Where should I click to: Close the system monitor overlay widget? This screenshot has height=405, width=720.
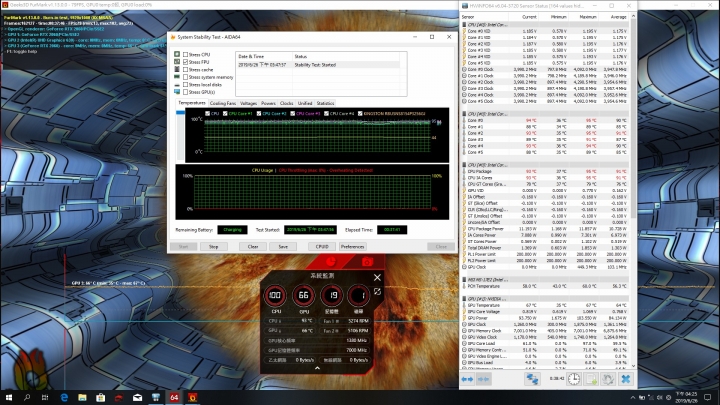[377, 277]
